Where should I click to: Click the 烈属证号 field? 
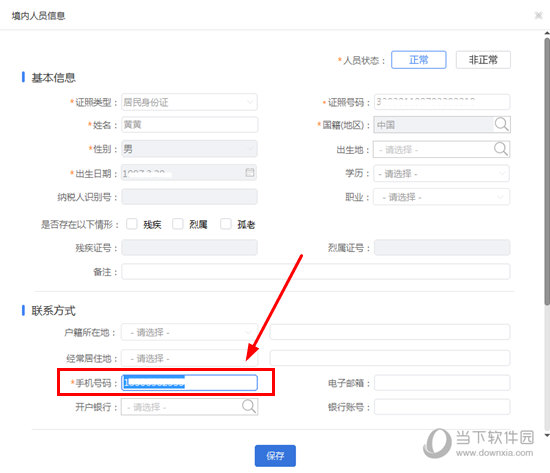(x=442, y=247)
